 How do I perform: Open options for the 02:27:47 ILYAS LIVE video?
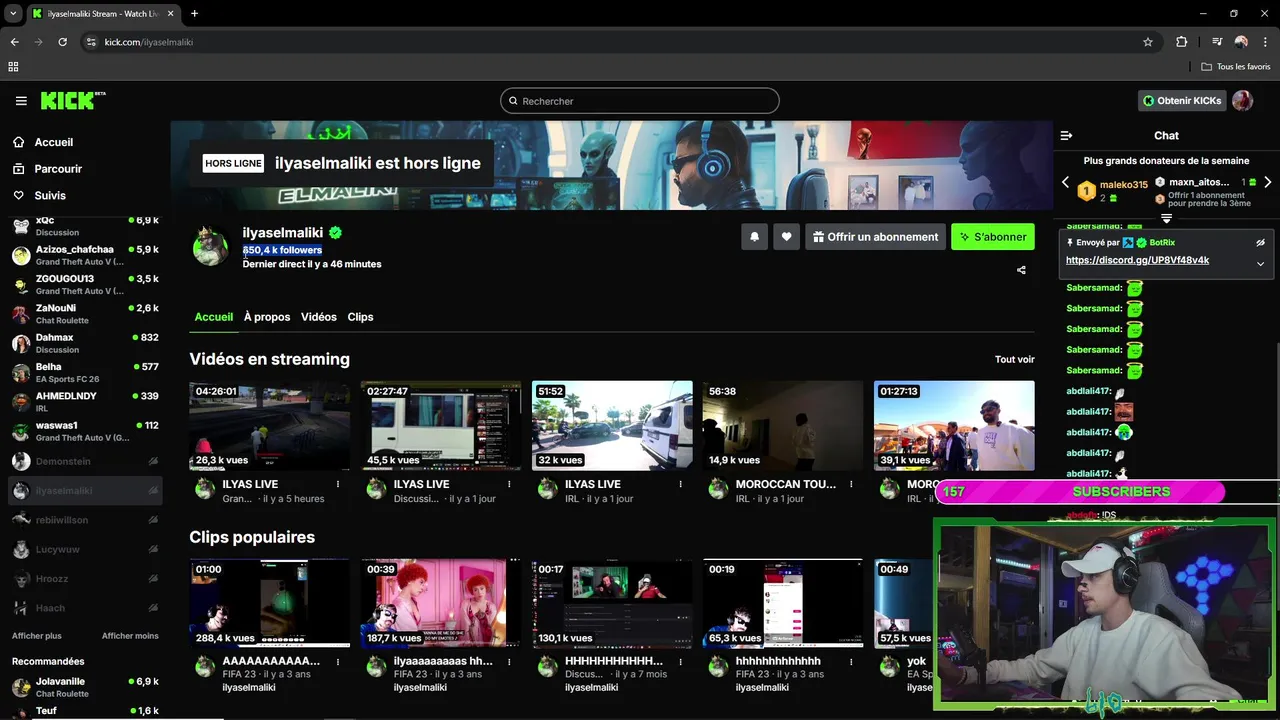coord(510,484)
